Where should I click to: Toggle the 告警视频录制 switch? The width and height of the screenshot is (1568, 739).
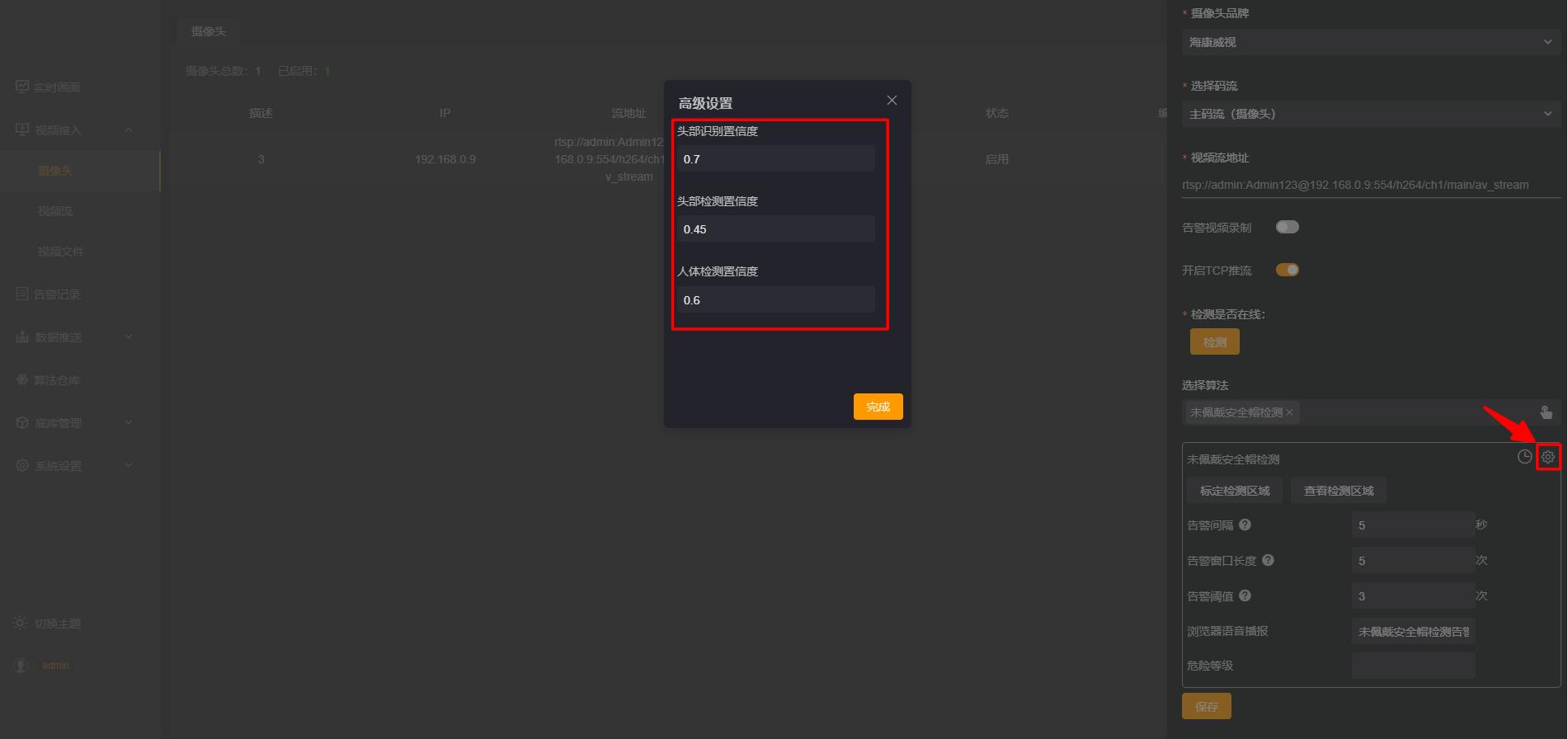(1288, 227)
